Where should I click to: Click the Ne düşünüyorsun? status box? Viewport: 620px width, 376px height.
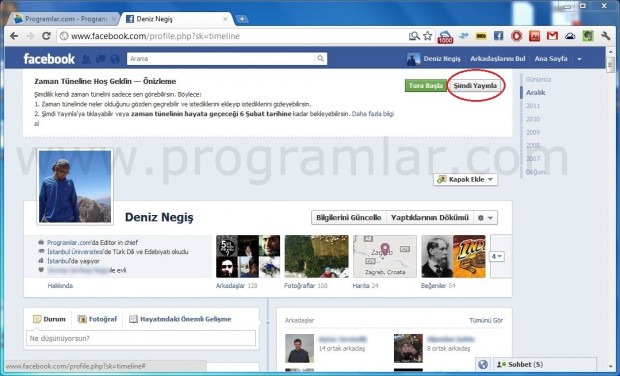[x=141, y=338]
